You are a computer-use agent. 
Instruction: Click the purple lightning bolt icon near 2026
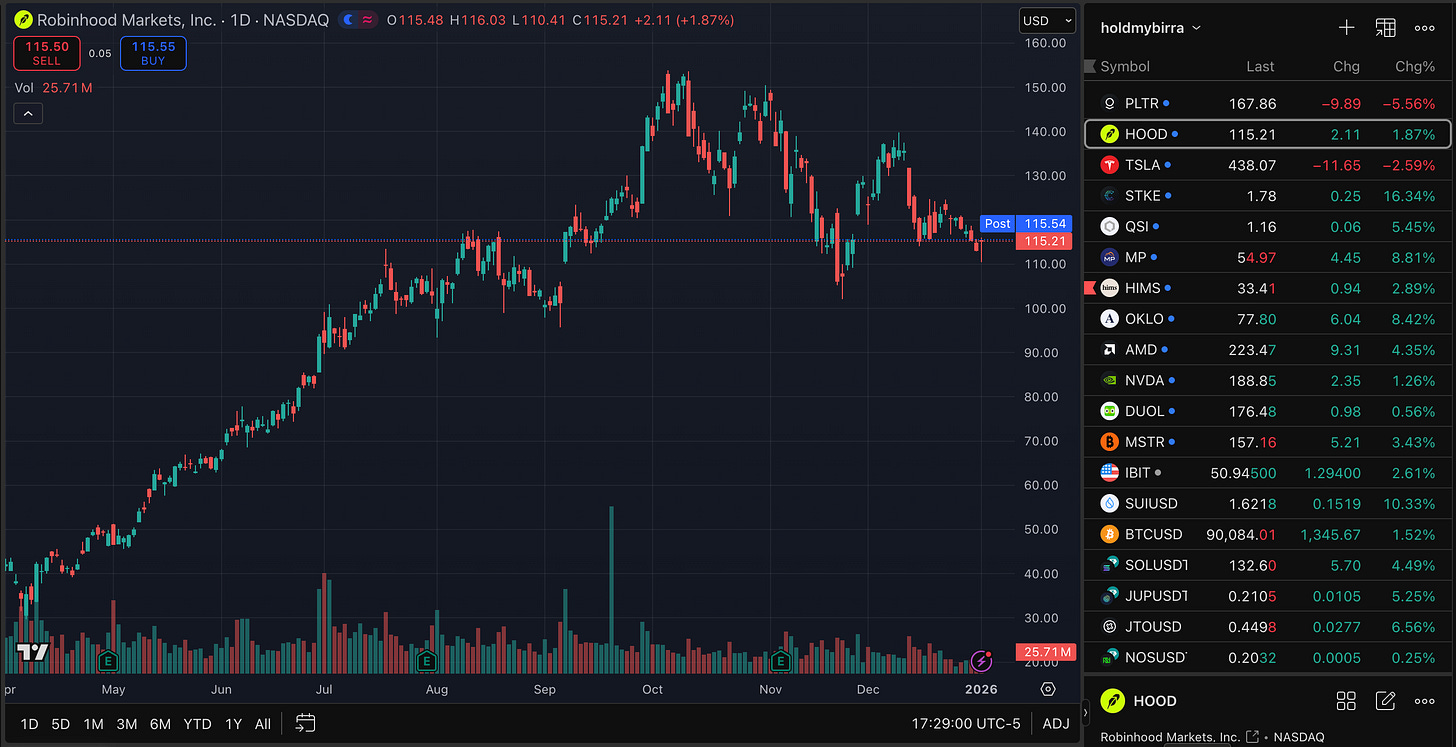982,660
